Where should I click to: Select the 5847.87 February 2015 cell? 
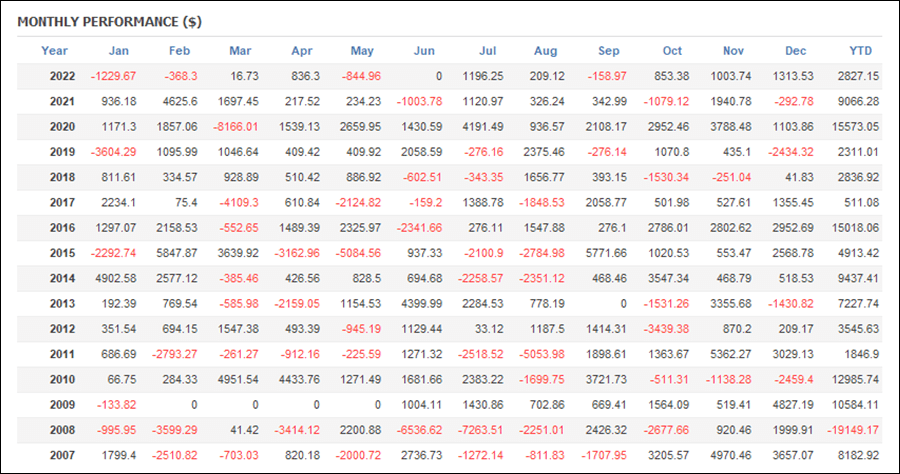[x=177, y=253]
